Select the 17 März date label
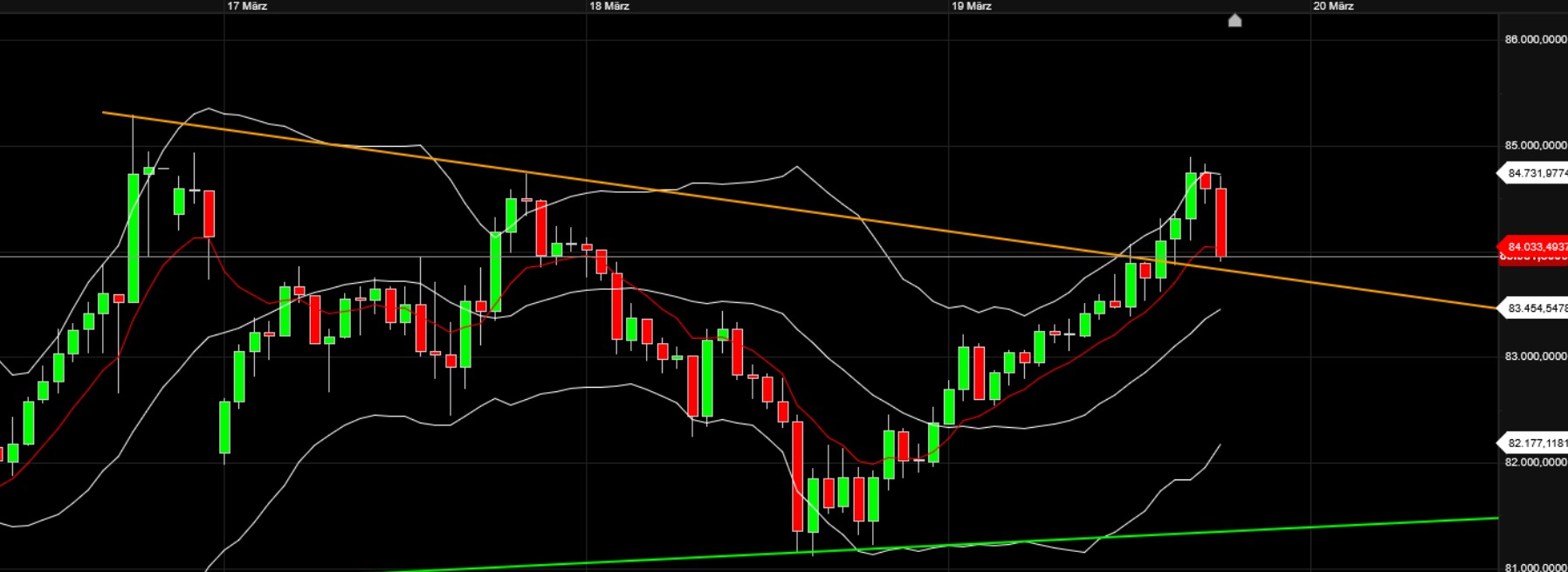Image resolution: width=1568 pixels, height=572 pixels. coord(247,6)
